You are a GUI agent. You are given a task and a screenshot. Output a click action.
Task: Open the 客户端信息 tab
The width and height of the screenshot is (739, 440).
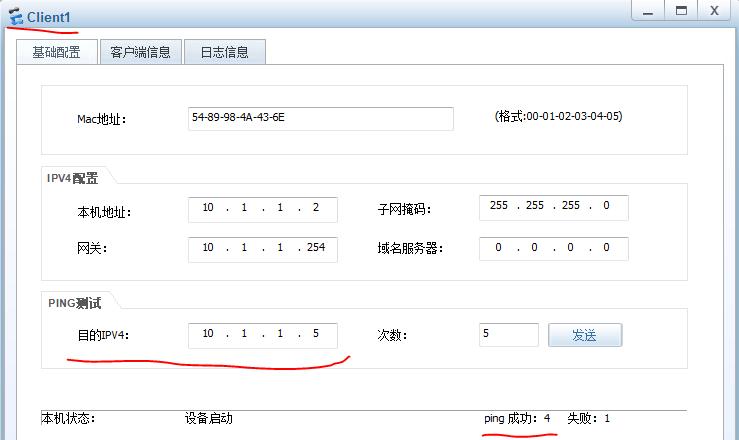[x=140, y=52]
